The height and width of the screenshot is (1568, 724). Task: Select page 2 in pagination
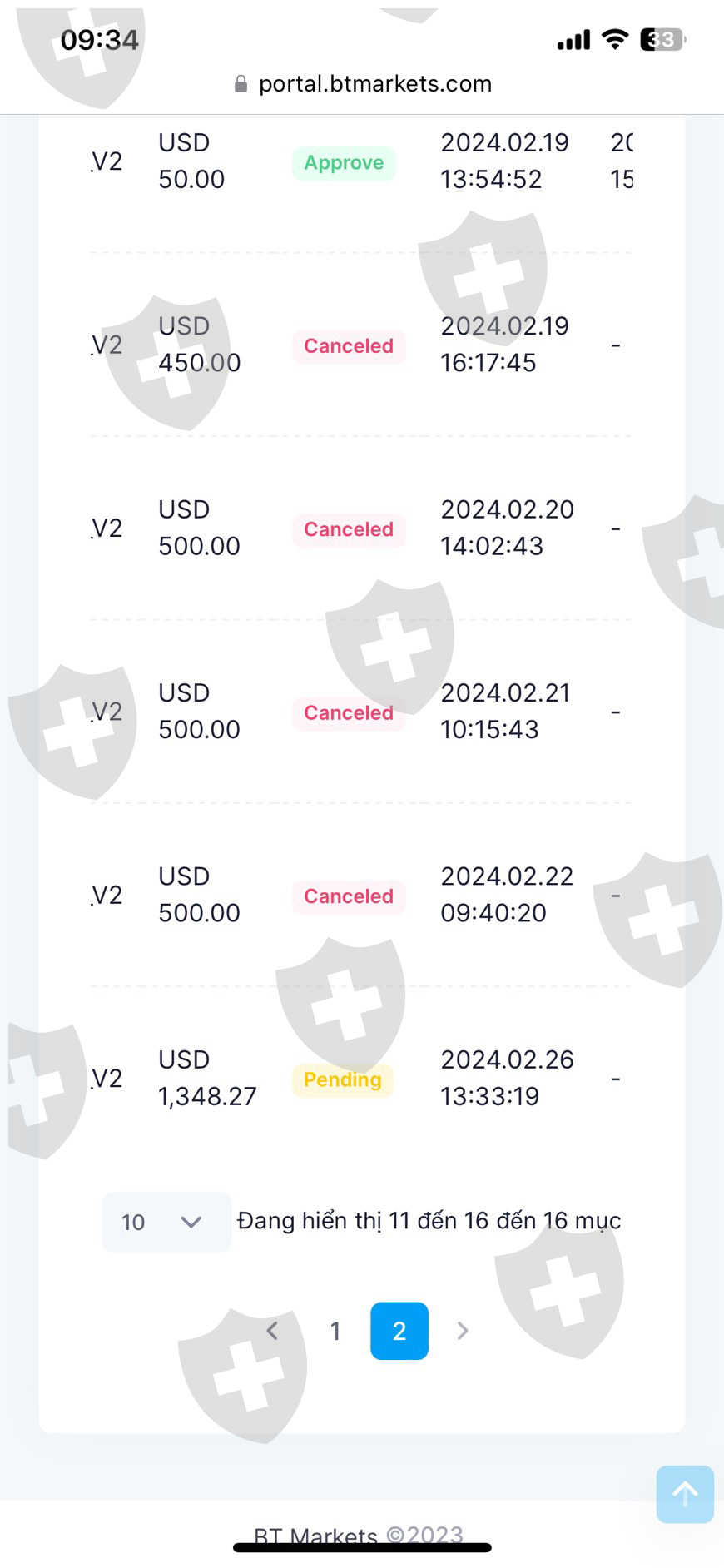399,1331
